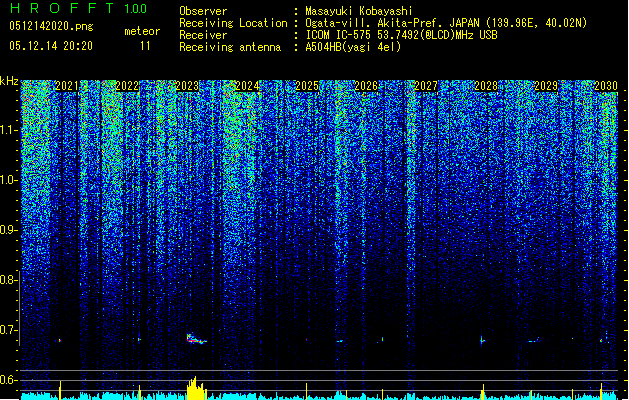This screenshot has width=629, height=400.
Task: Click the large meteor echo after 2023
Action: pos(196,339)
